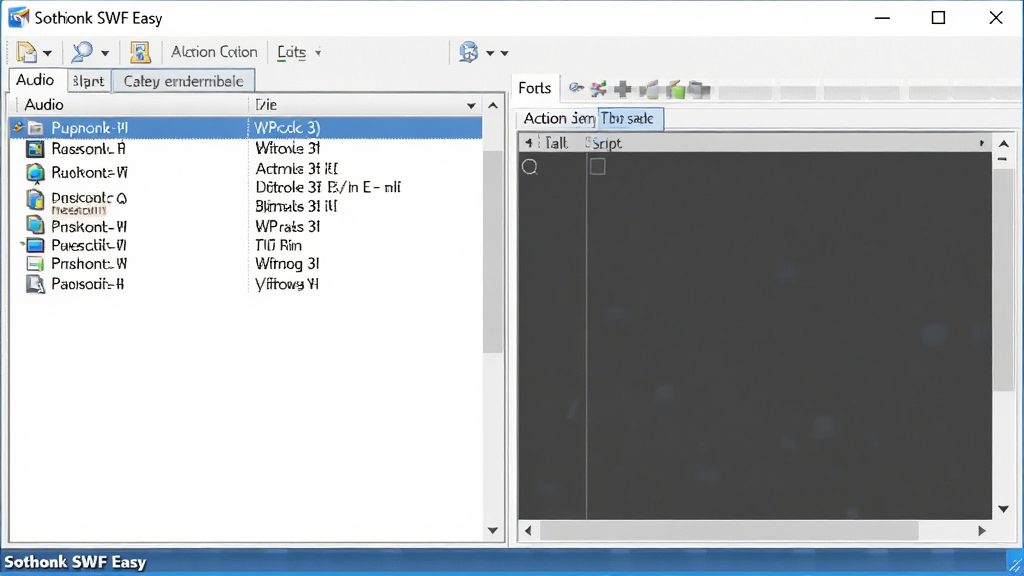Click the beige folder icon left of the green one
The image size is (1024, 576).
pos(649,89)
